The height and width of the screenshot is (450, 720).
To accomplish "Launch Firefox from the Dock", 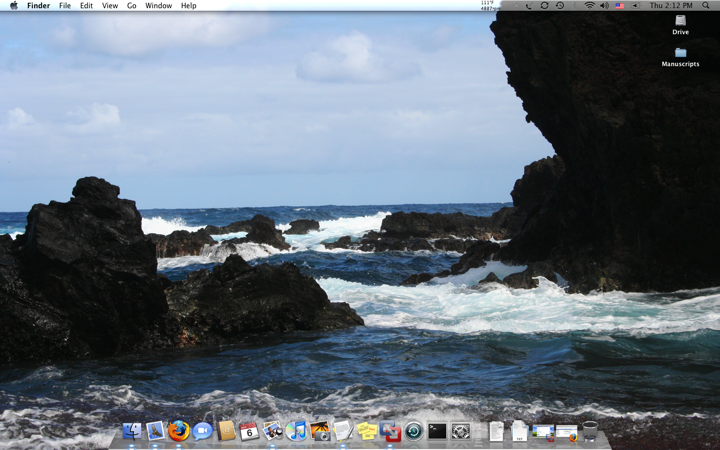I will (179, 431).
